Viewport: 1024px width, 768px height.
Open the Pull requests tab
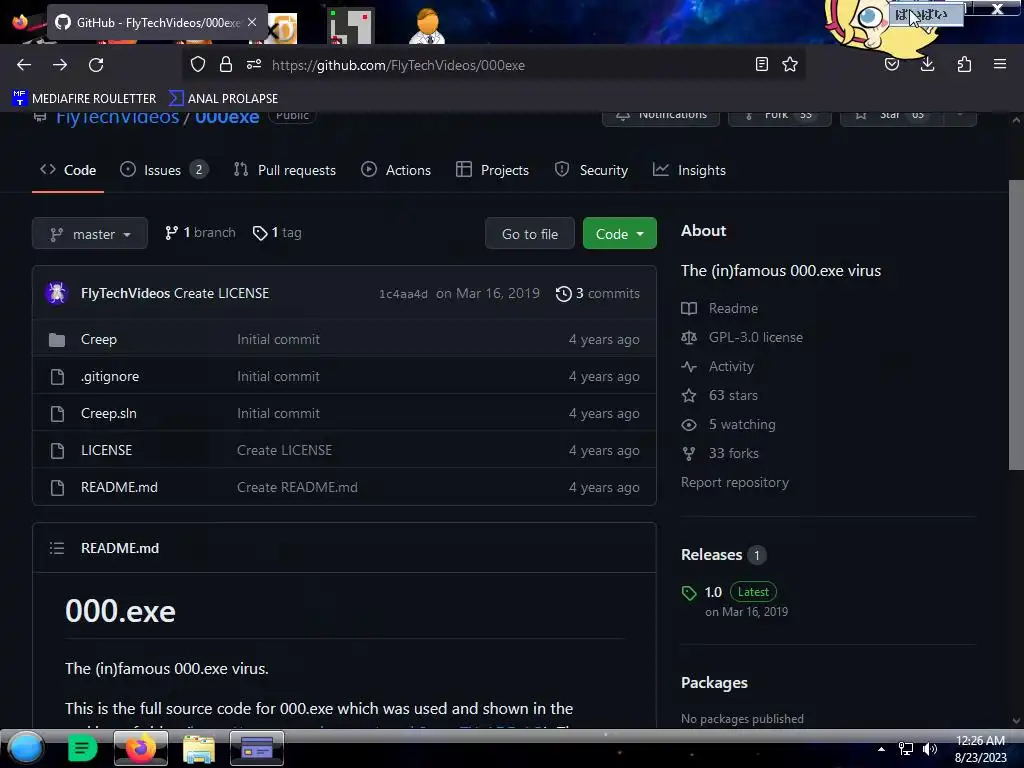(285, 170)
